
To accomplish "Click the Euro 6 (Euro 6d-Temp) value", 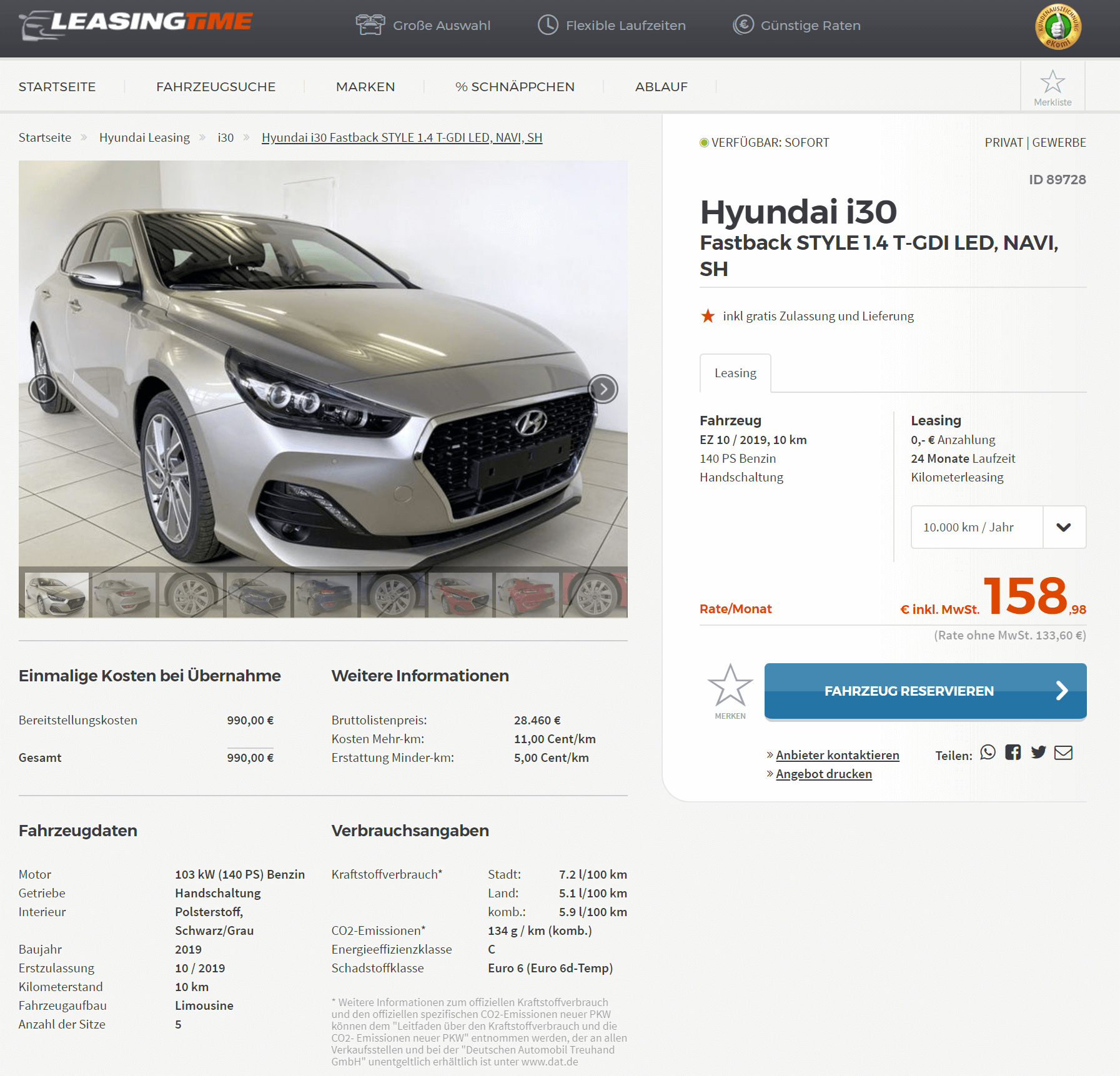I will point(550,968).
